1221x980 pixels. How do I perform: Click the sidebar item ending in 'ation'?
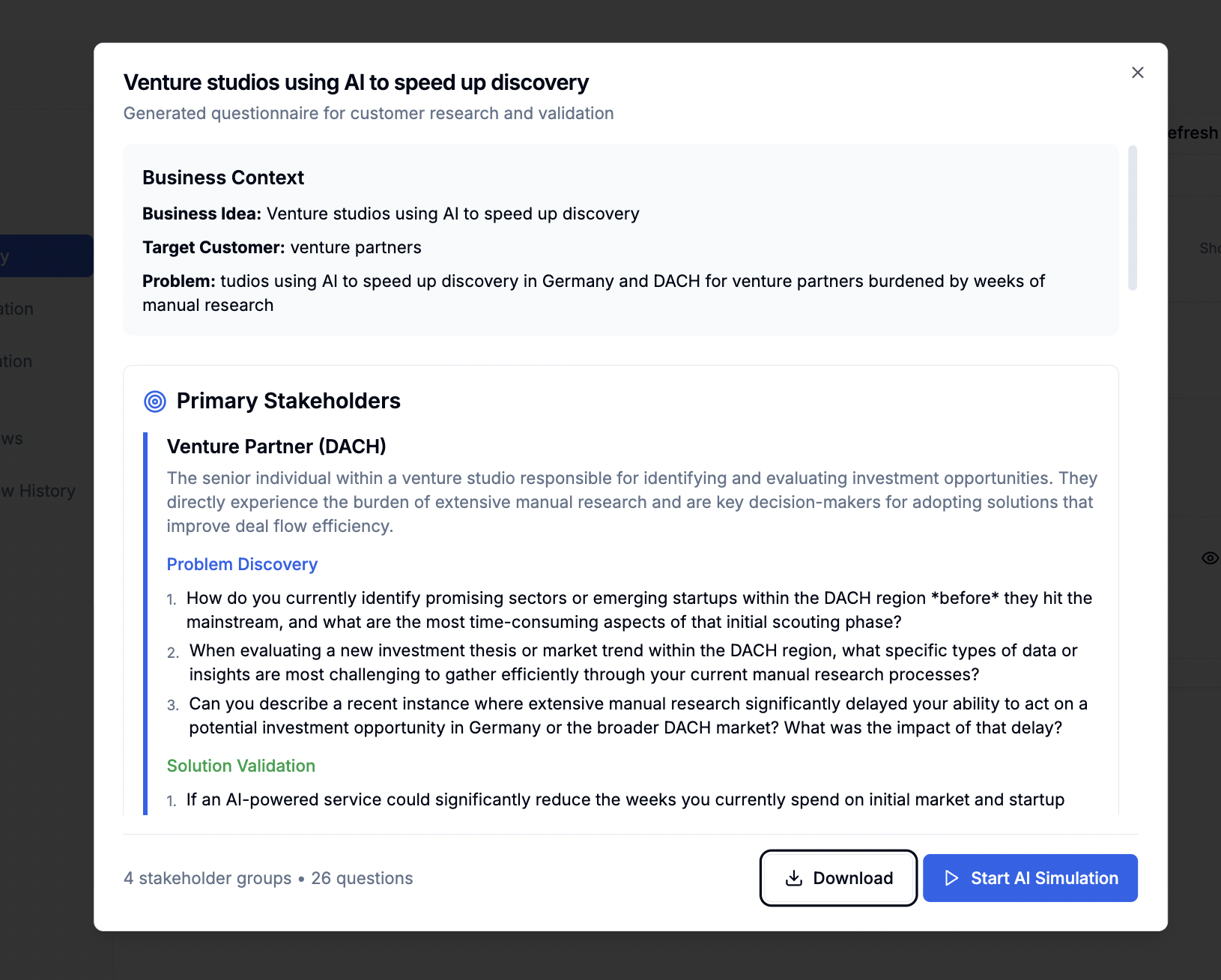[x=16, y=309]
